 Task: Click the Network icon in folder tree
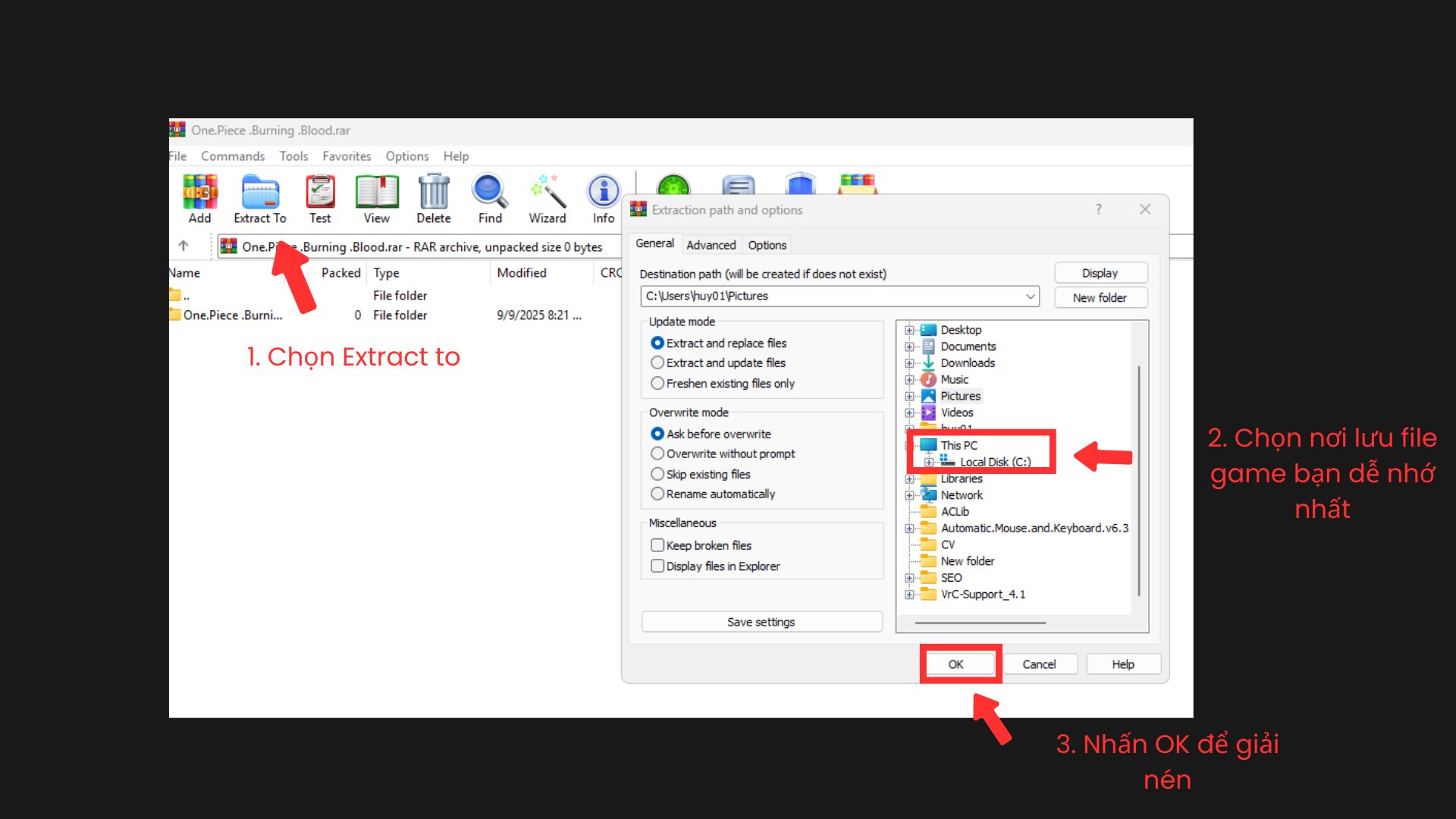[928, 494]
